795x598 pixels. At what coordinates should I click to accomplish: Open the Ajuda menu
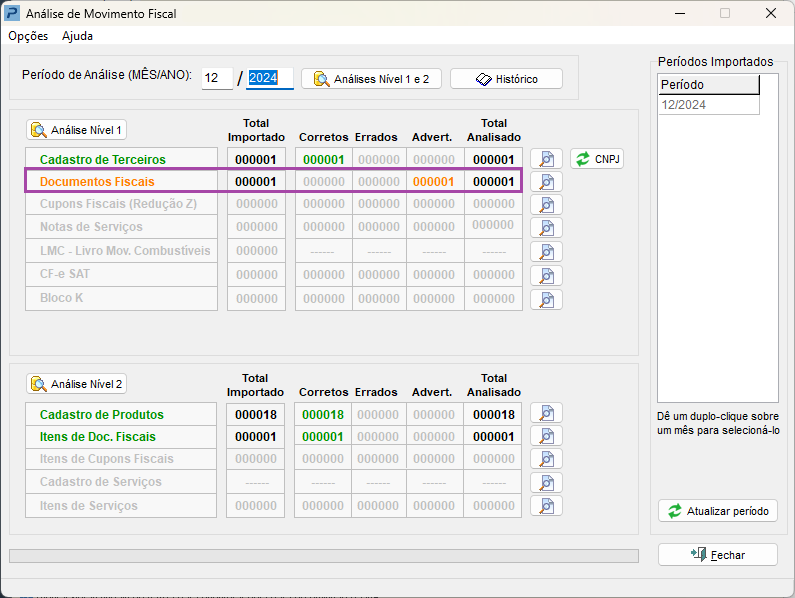tap(77, 36)
